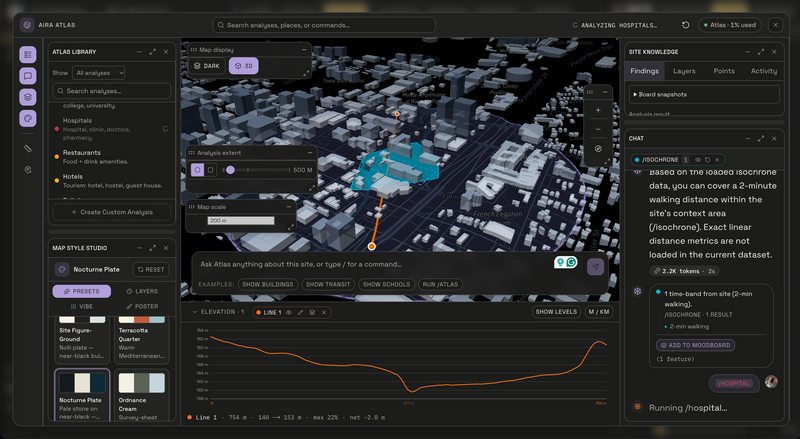
Task: Select the ruler measure tool in sidebar
Action: coord(28,149)
